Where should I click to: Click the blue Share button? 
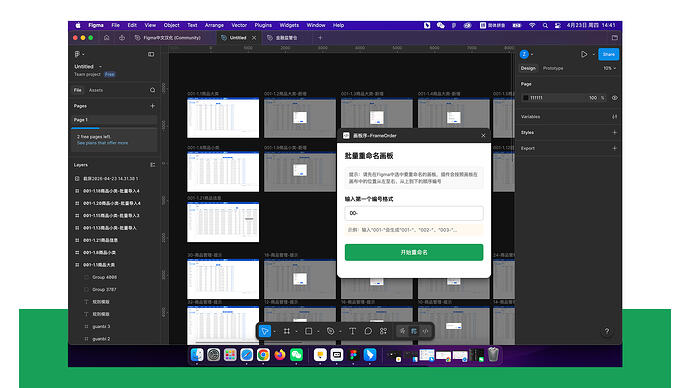[x=609, y=55]
